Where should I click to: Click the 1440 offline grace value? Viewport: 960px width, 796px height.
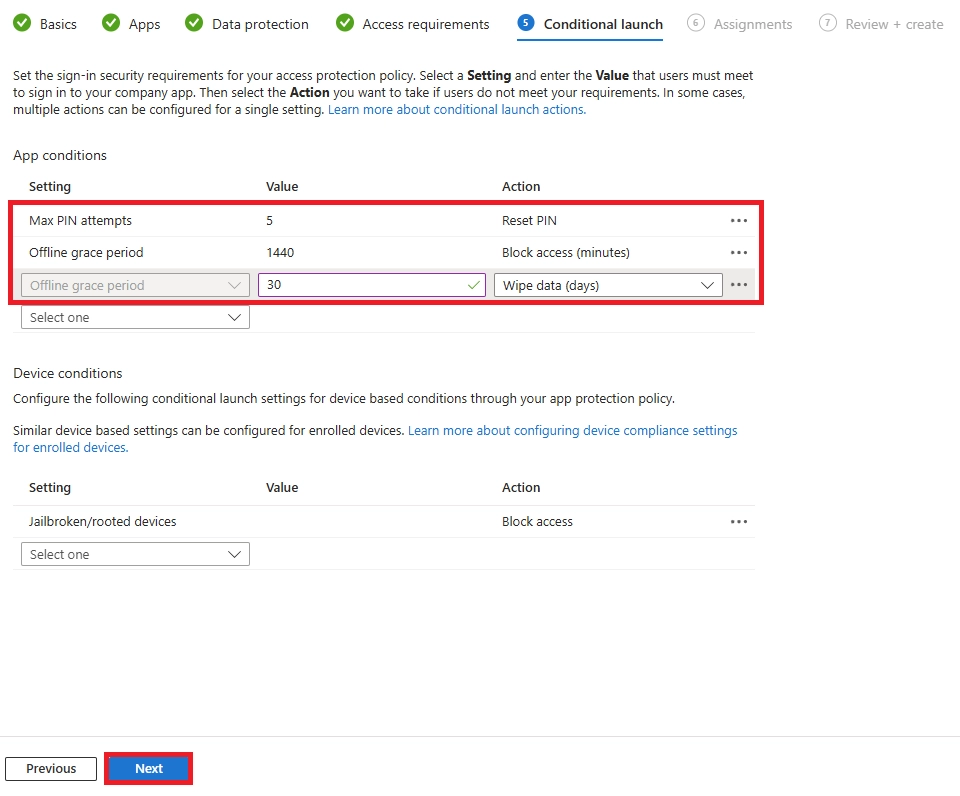[280, 252]
